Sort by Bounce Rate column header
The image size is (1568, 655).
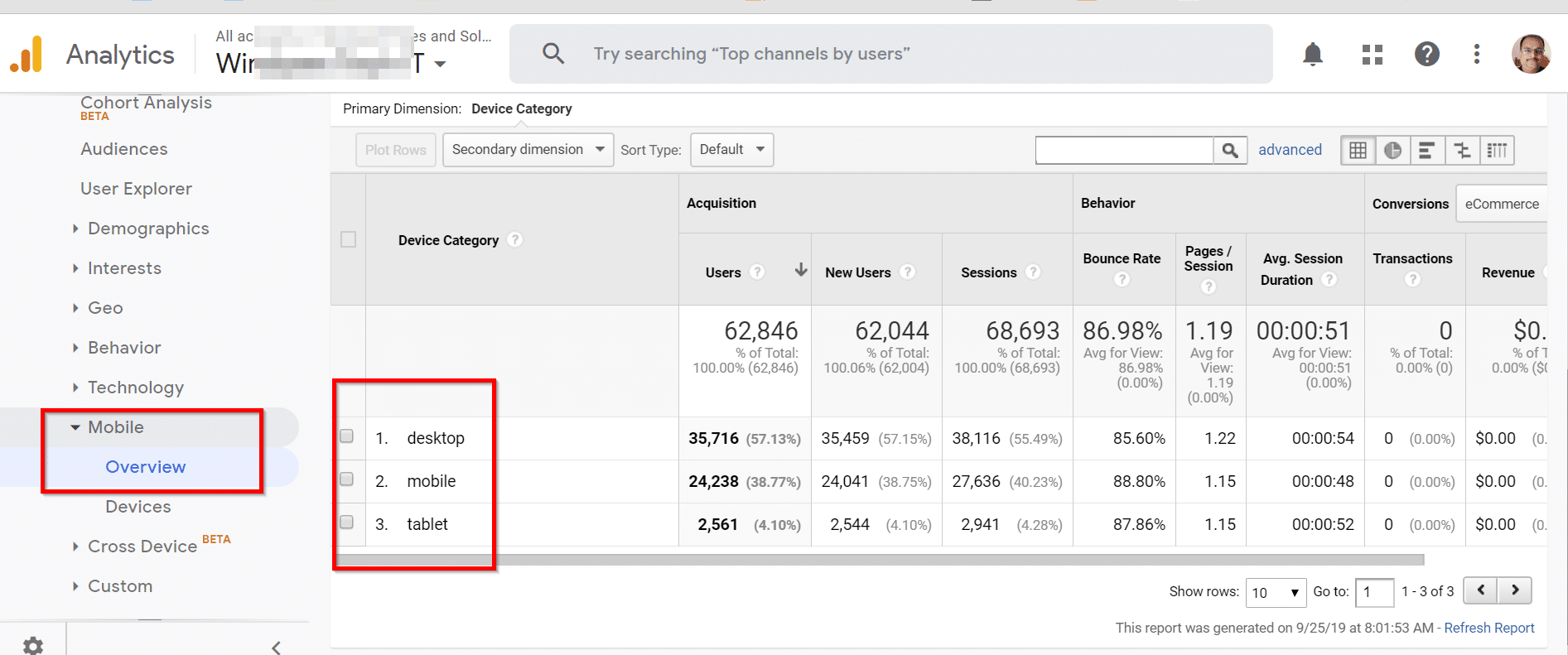click(x=1122, y=258)
